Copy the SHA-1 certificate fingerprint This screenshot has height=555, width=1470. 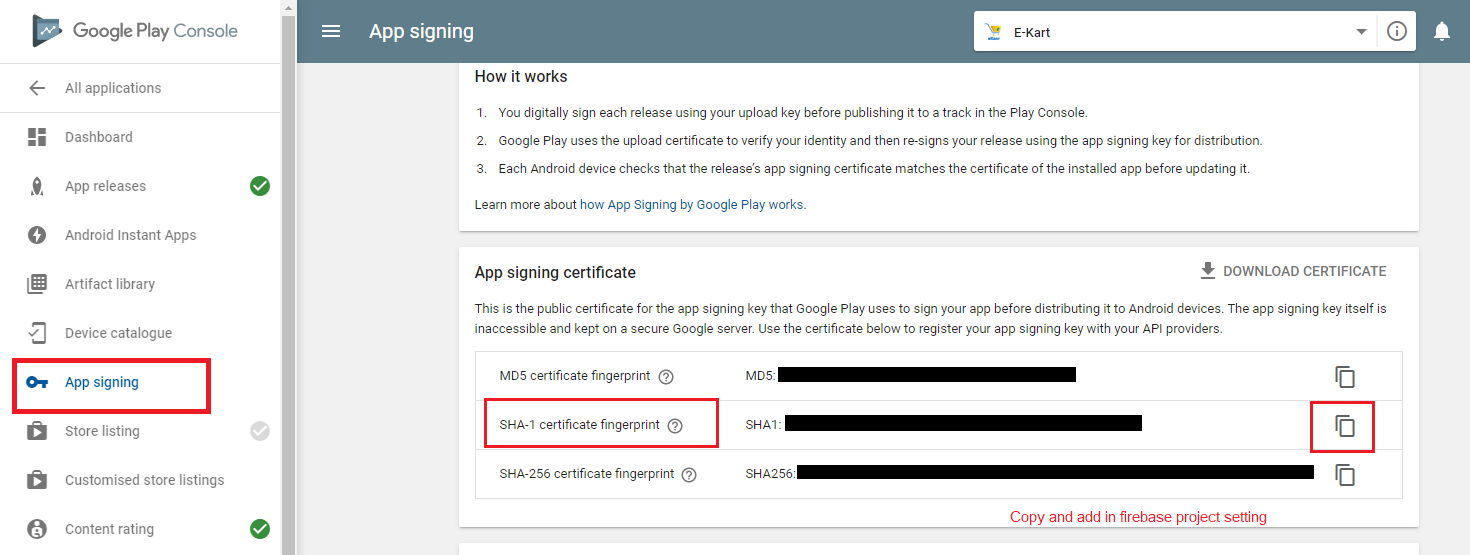point(1345,426)
